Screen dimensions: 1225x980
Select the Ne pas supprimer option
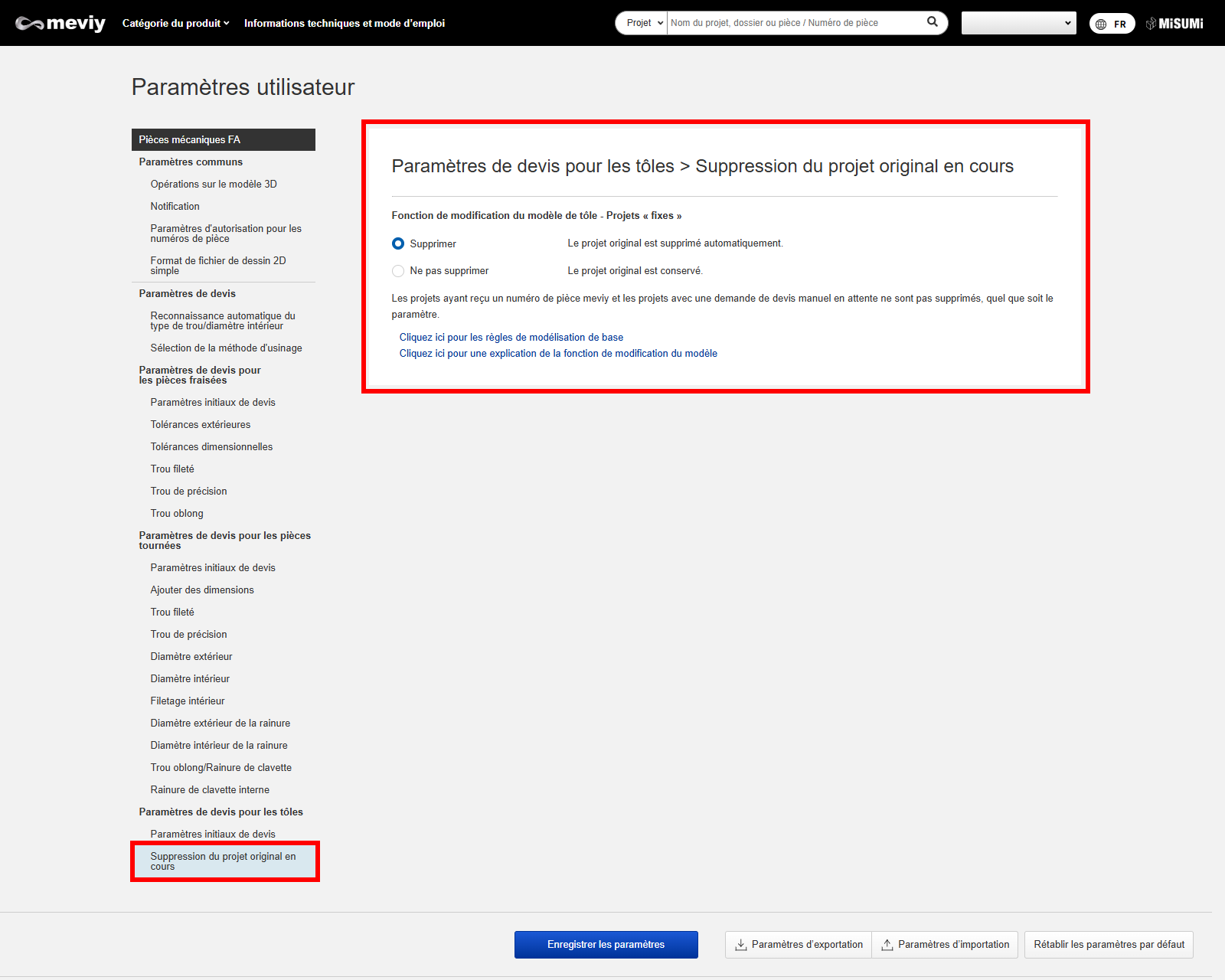[398, 271]
